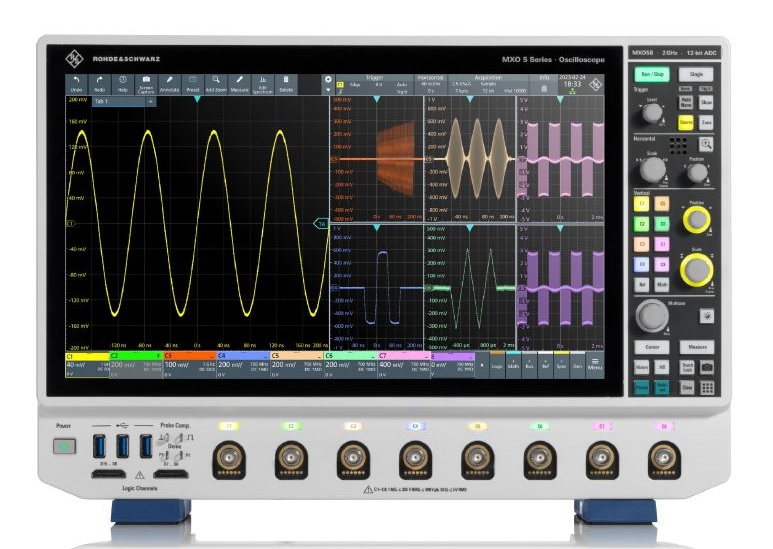Push the front-panel camera screenshot button
The height and width of the screenshot is (549, 773).
707,367
